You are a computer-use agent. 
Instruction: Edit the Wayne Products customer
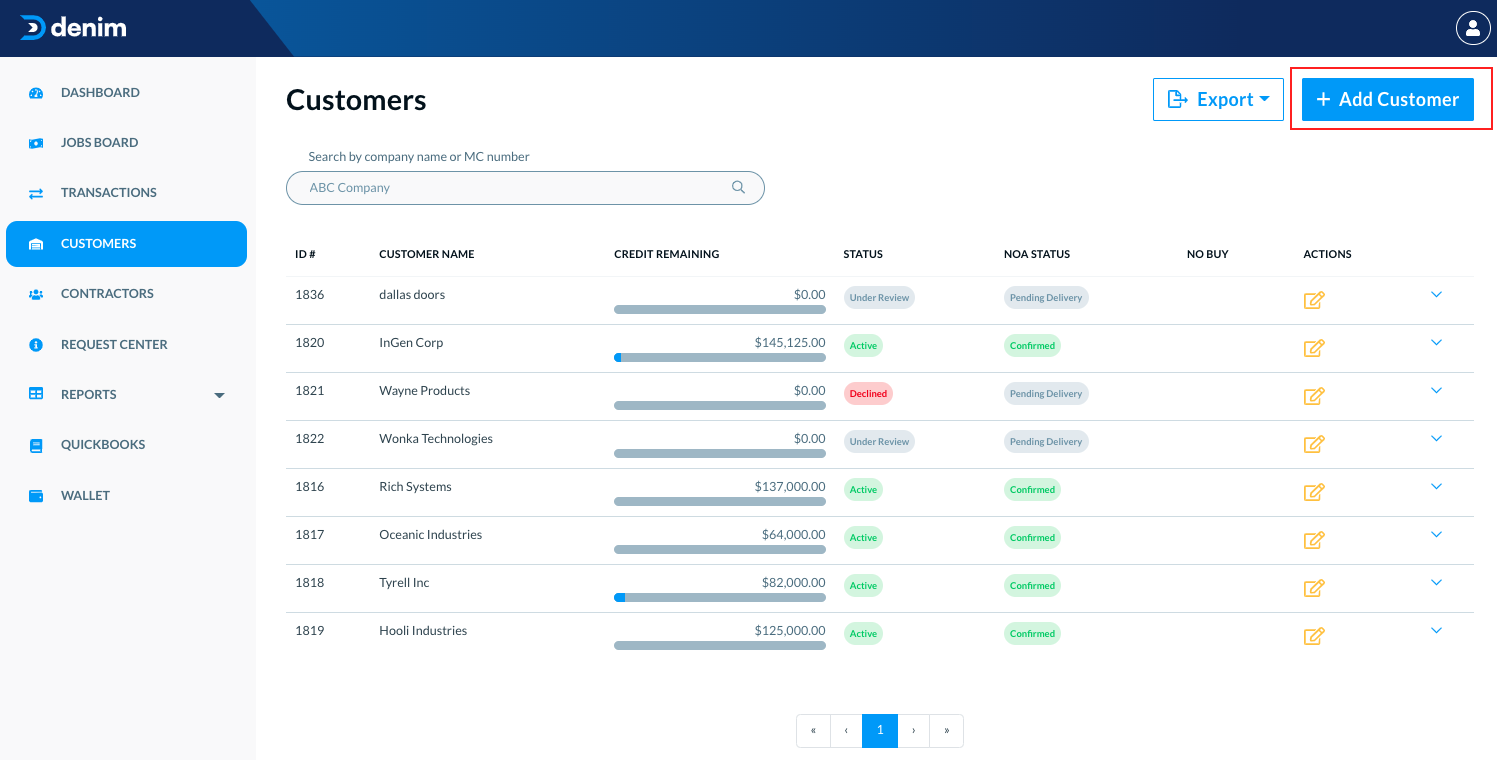(x=1314, y=396)
